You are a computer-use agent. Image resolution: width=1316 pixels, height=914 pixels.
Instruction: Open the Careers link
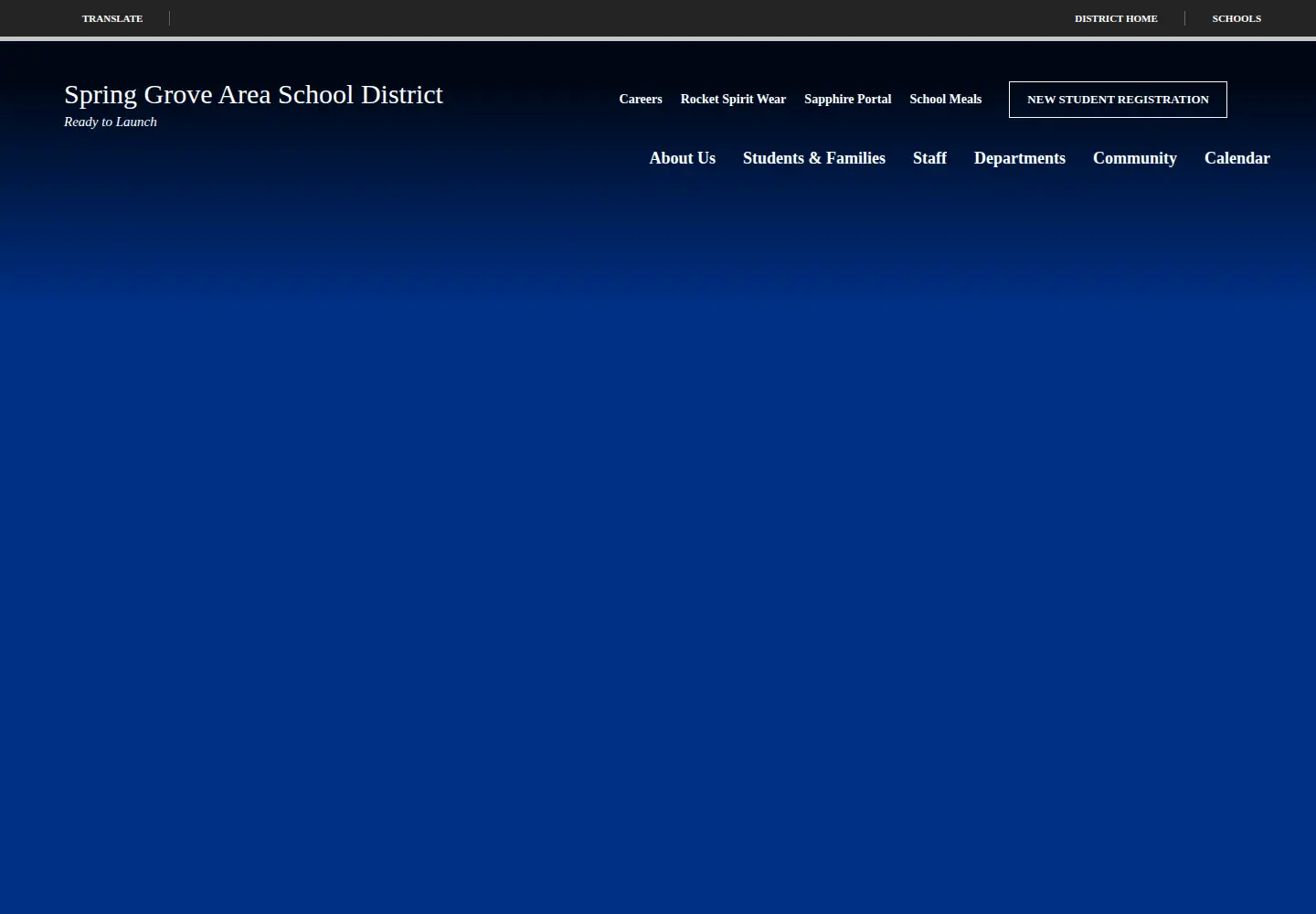(x=641, y=100)
